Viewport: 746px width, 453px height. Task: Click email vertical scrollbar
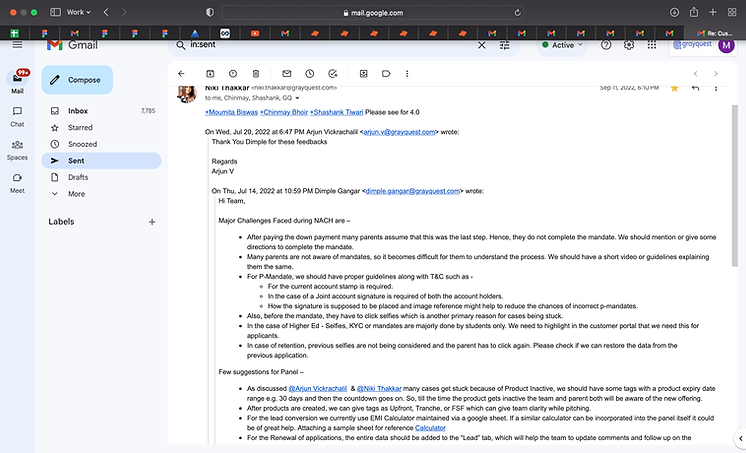pos(735,186)
